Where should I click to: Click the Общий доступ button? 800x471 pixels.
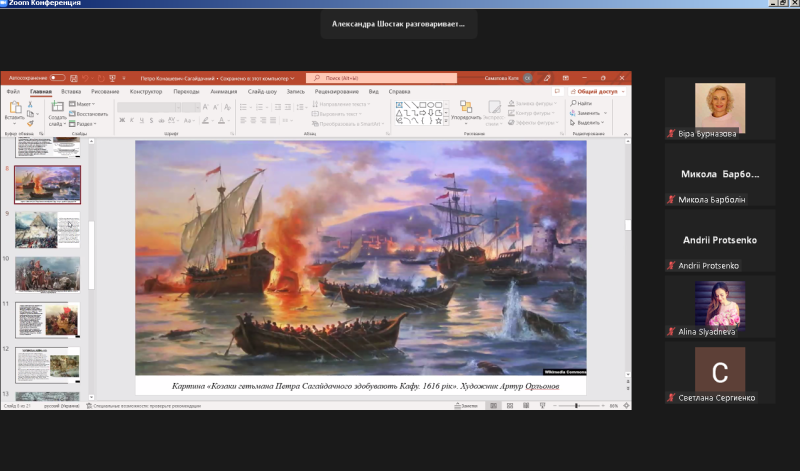tap(597, 91)
